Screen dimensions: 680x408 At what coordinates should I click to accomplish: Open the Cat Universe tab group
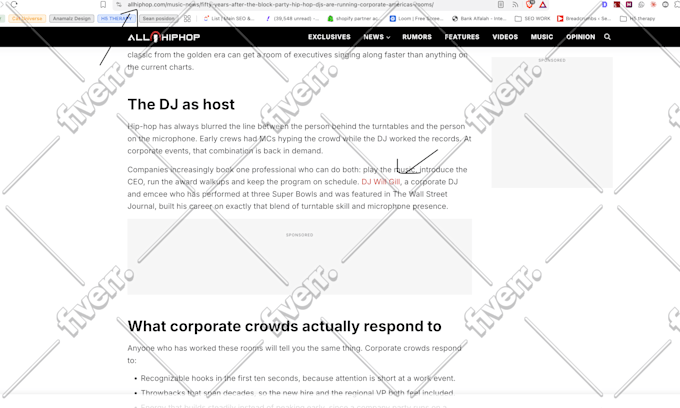(x=27, y=19)
